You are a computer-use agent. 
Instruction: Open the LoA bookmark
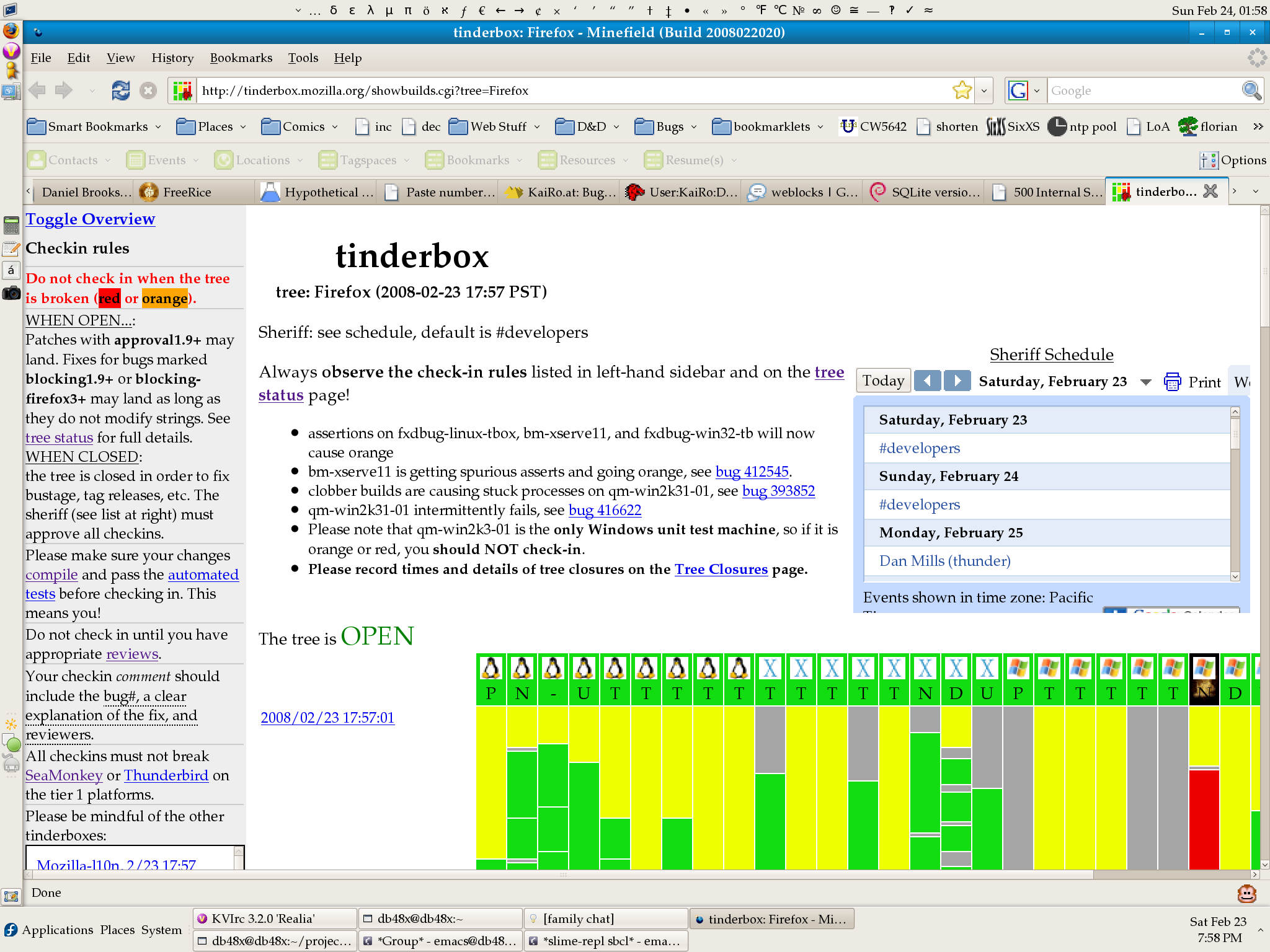tap(1148, 126)
